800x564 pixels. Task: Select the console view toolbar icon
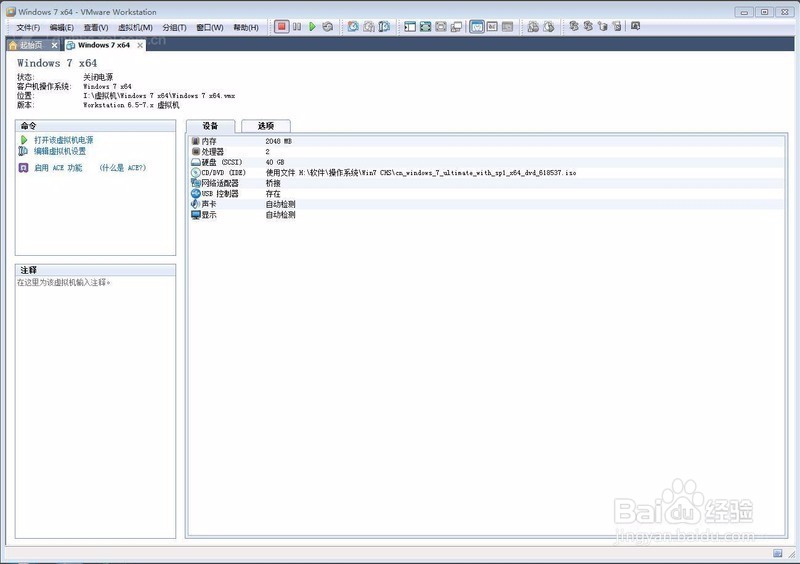pyautogui.click(x=507, y=27)
